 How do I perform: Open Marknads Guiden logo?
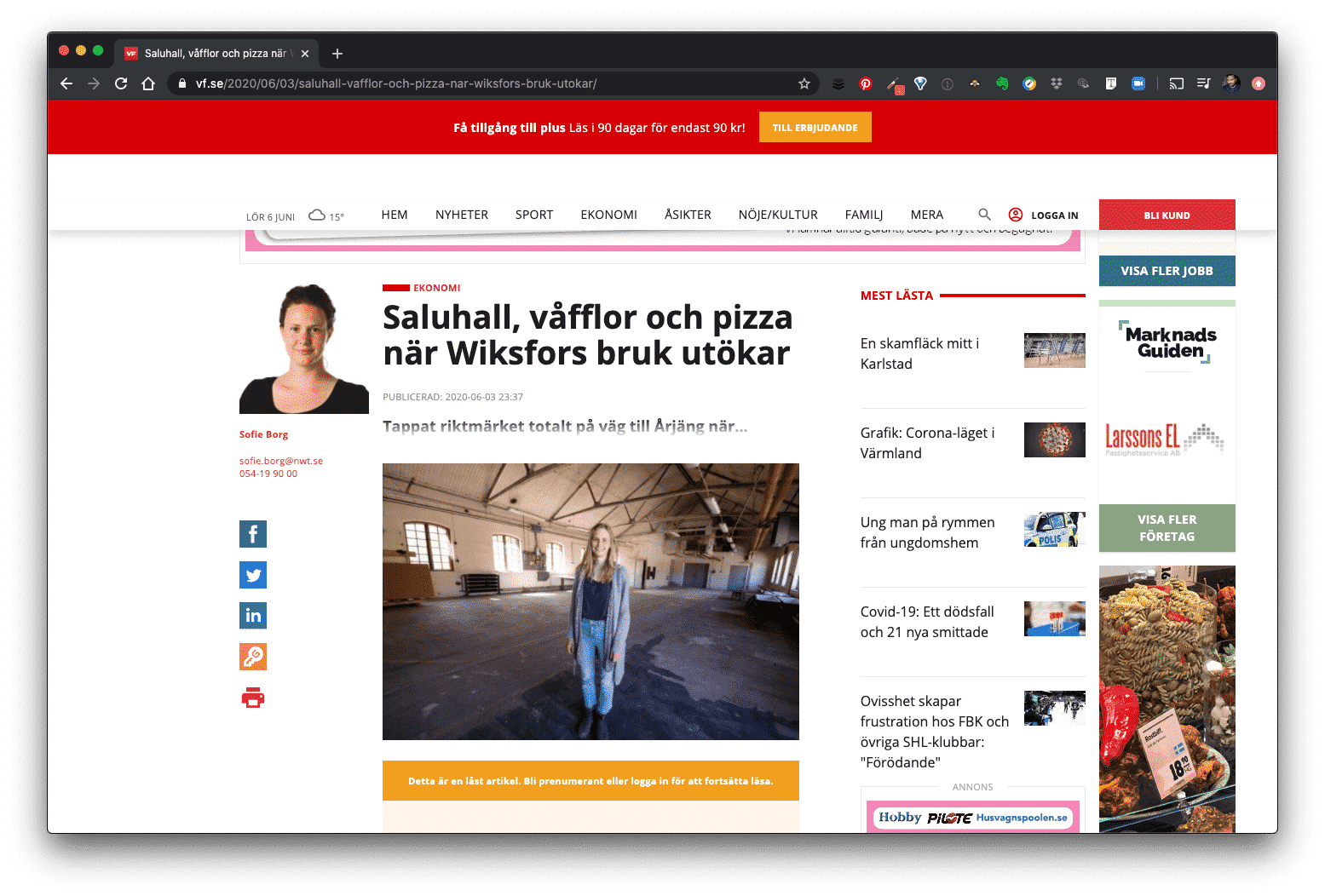coord(1167,342)
